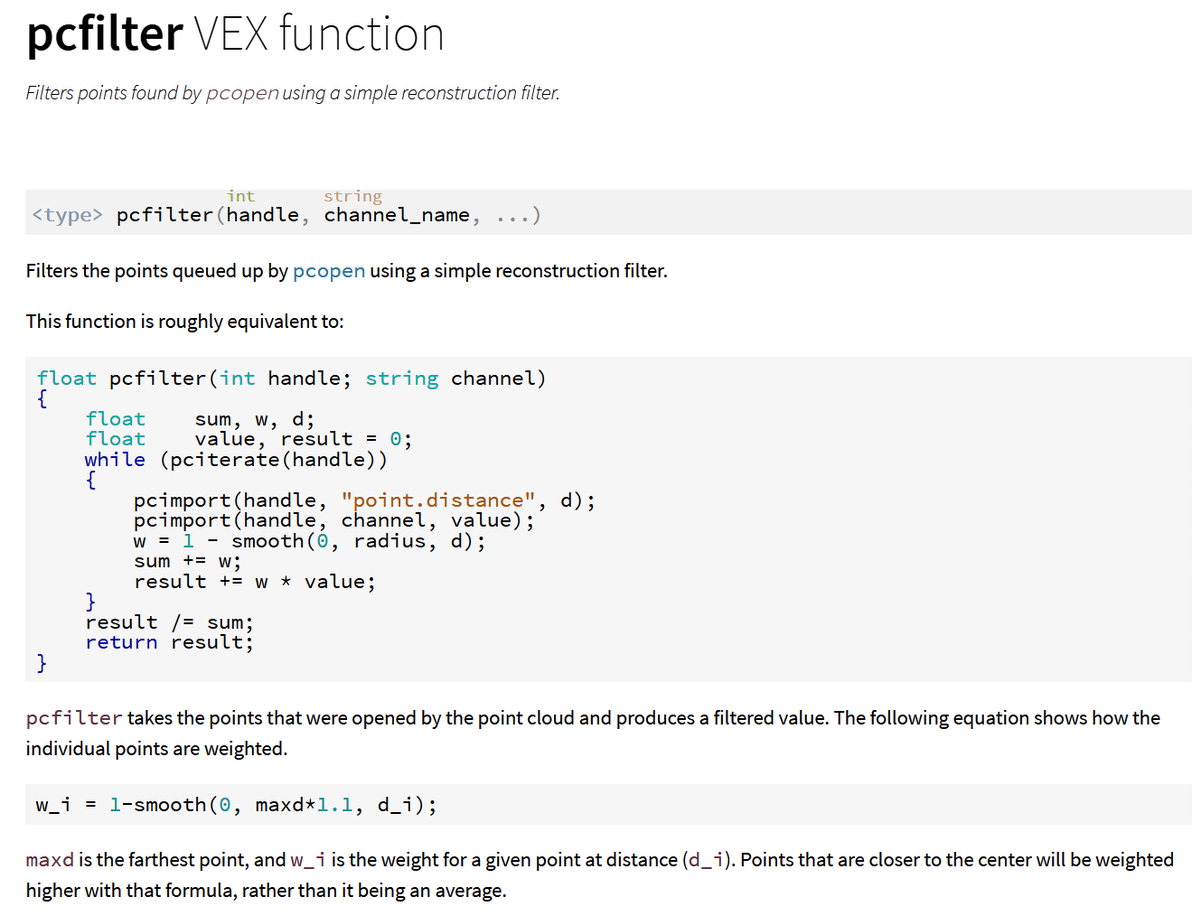Screen dimensions: 1192x916
Task: Click the 'sum += w;' code line
Action: (187, 561)
